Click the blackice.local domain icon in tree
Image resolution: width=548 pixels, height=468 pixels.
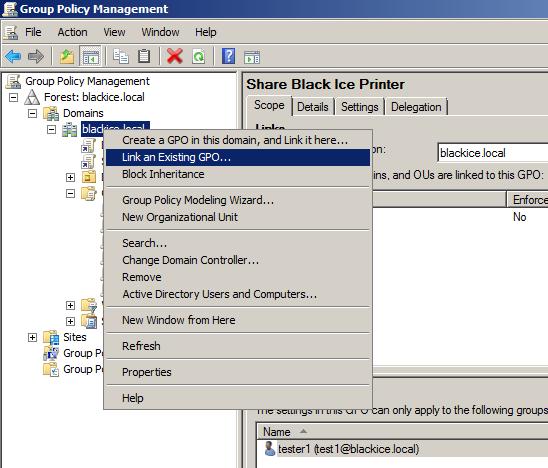(x=70, y=130)
